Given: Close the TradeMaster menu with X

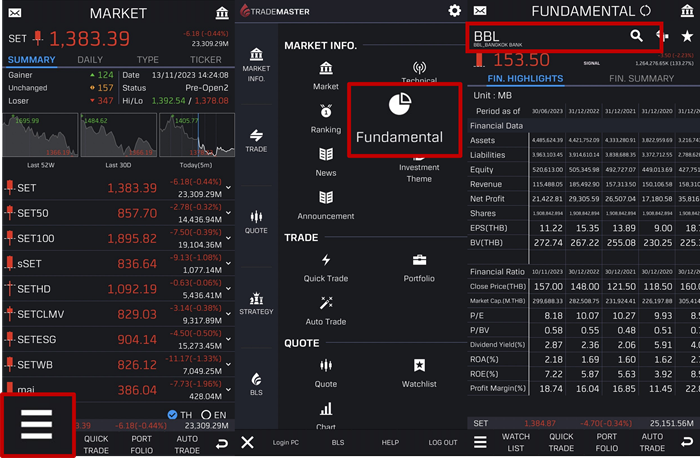Looking at the screenshot, I should pyautogui.click(x=247, y=442).
